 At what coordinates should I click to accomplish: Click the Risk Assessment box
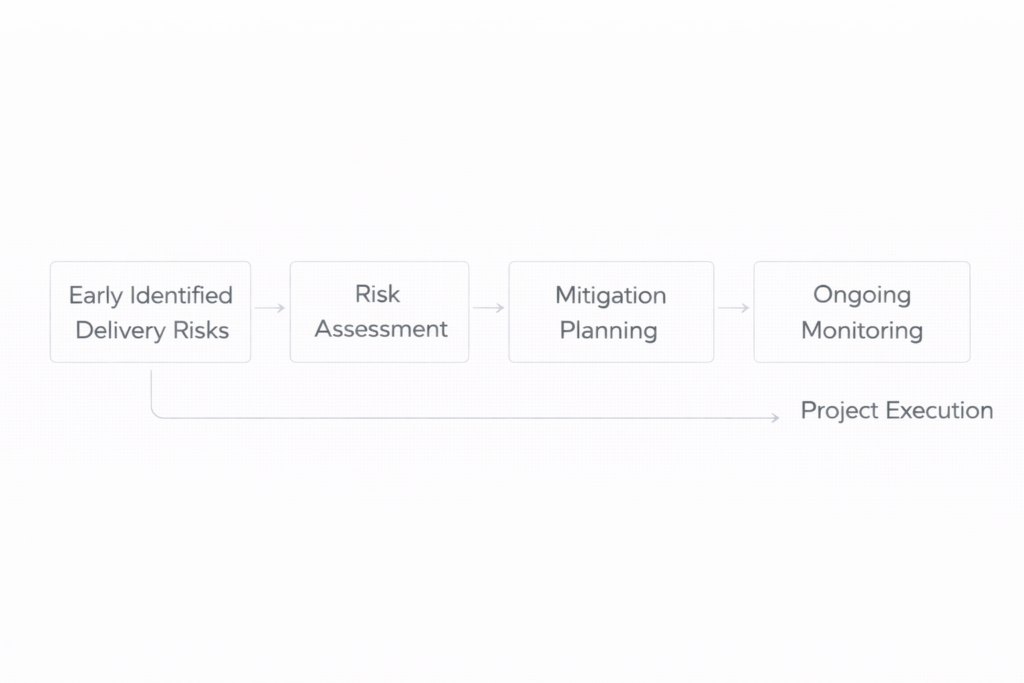[379, 311]
